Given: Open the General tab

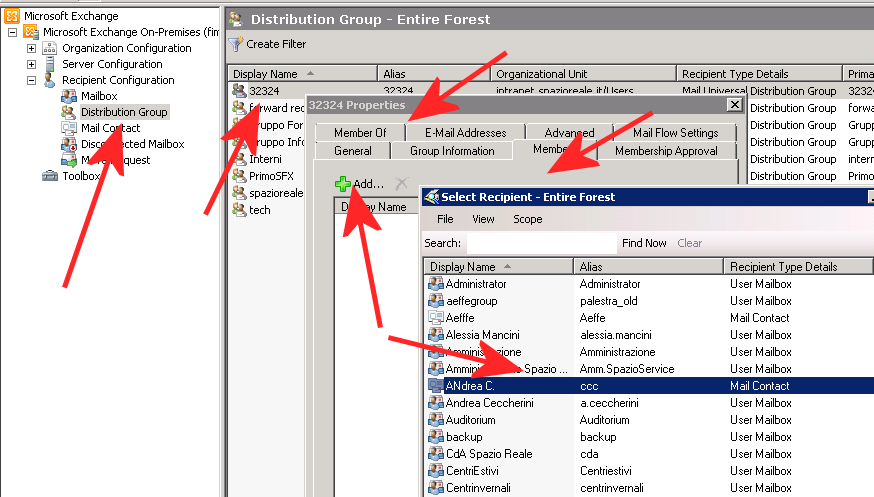Looking at the screenshot, I should [x=353, y=151].
